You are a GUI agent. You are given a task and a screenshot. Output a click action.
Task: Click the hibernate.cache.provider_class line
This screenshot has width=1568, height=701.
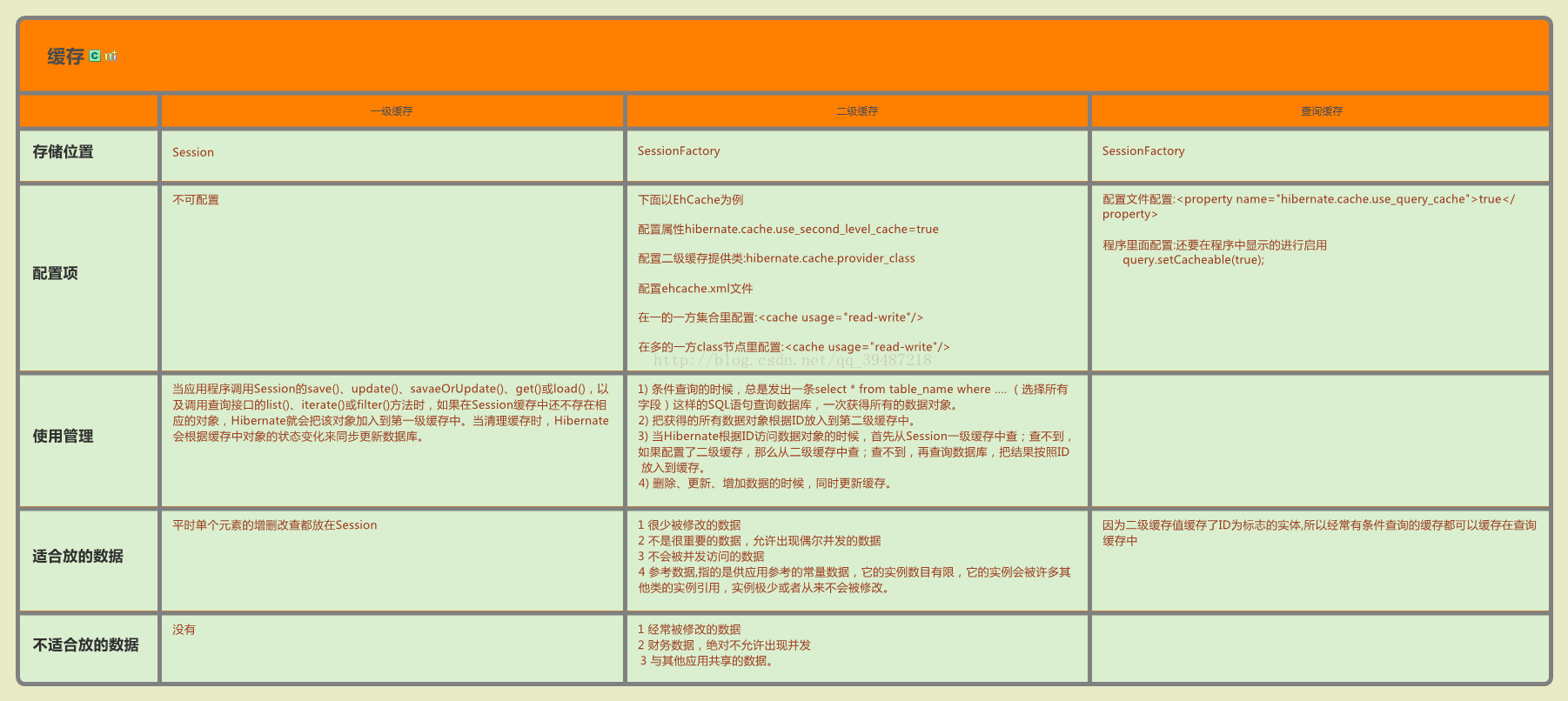776,258
